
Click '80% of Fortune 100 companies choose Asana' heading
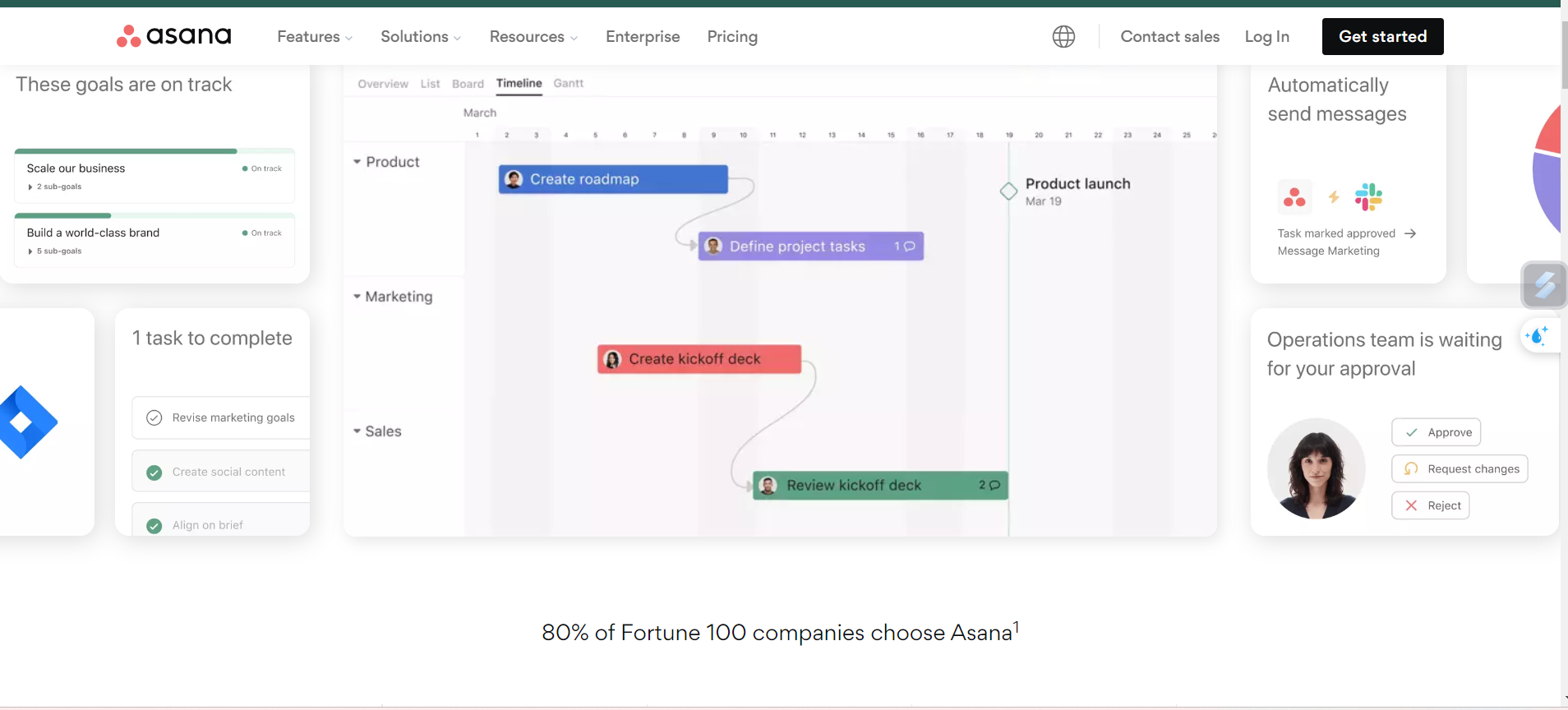pos(780,632)
